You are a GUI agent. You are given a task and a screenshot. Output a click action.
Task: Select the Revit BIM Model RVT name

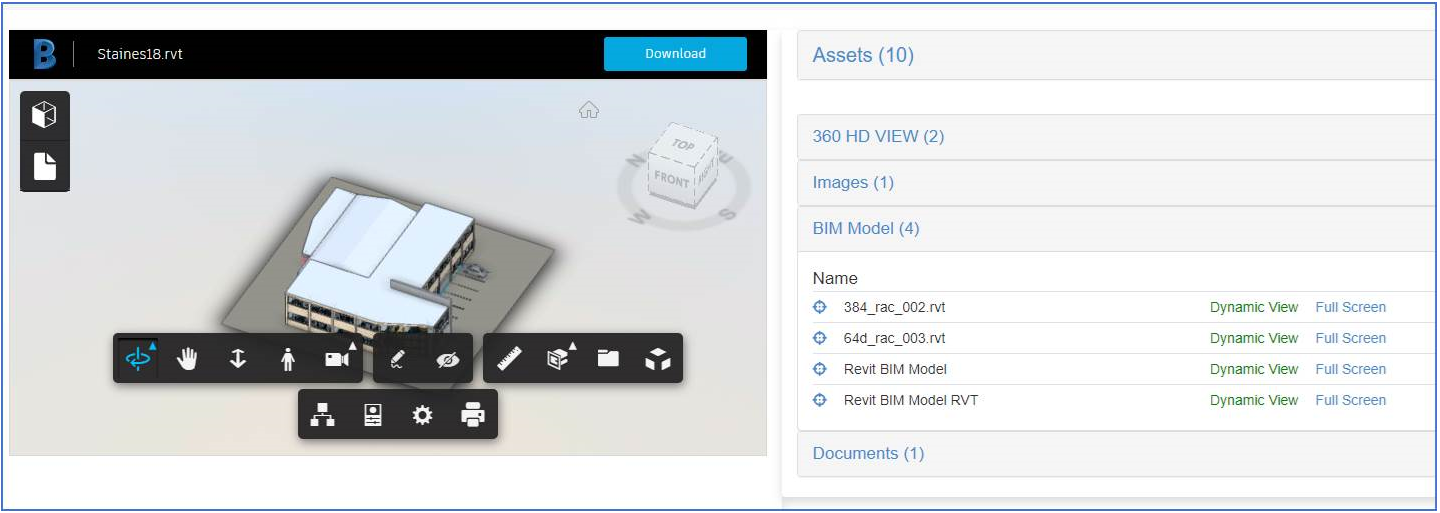911,400
